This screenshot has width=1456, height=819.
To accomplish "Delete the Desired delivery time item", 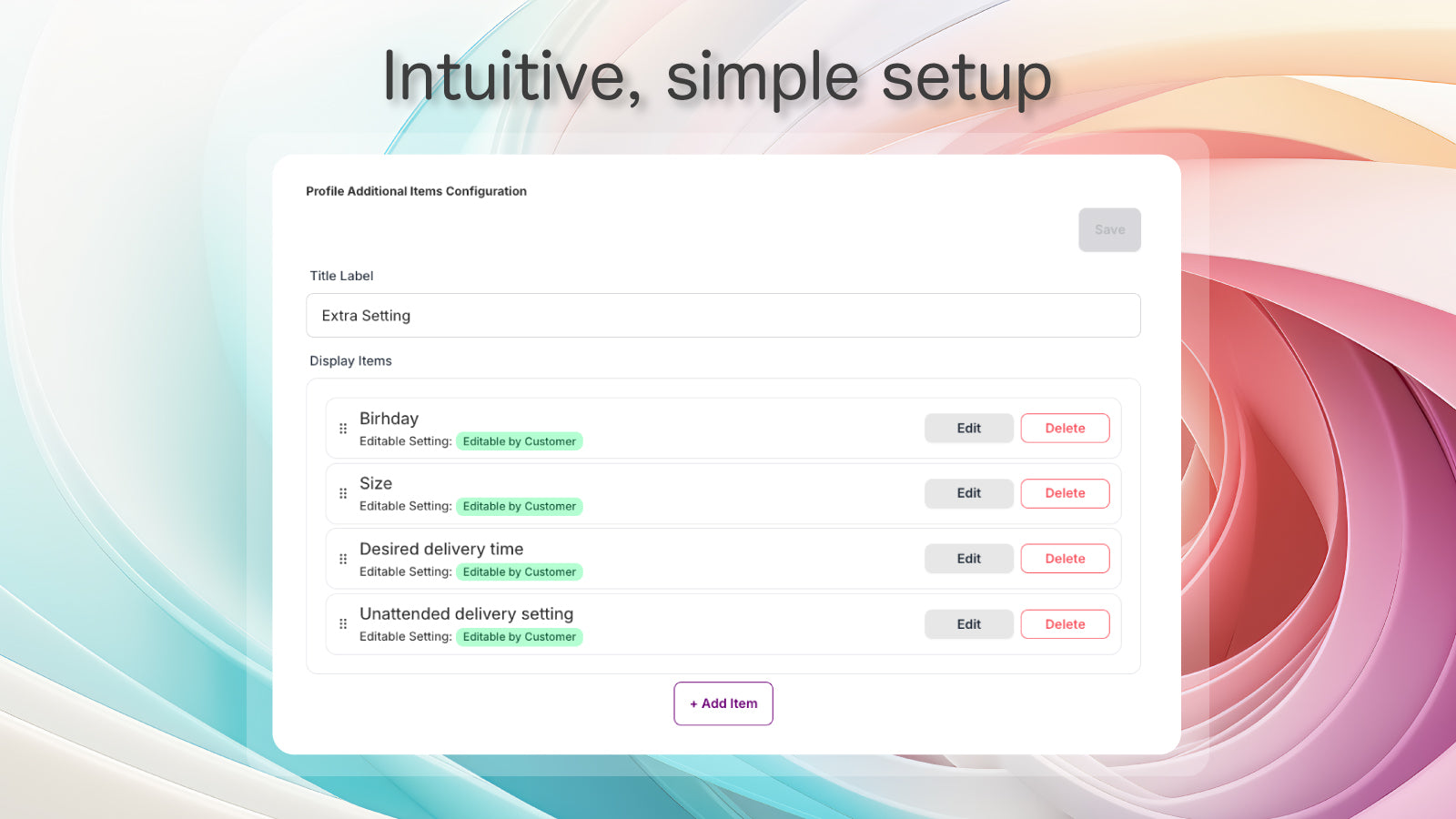I will coord(1065,558).
